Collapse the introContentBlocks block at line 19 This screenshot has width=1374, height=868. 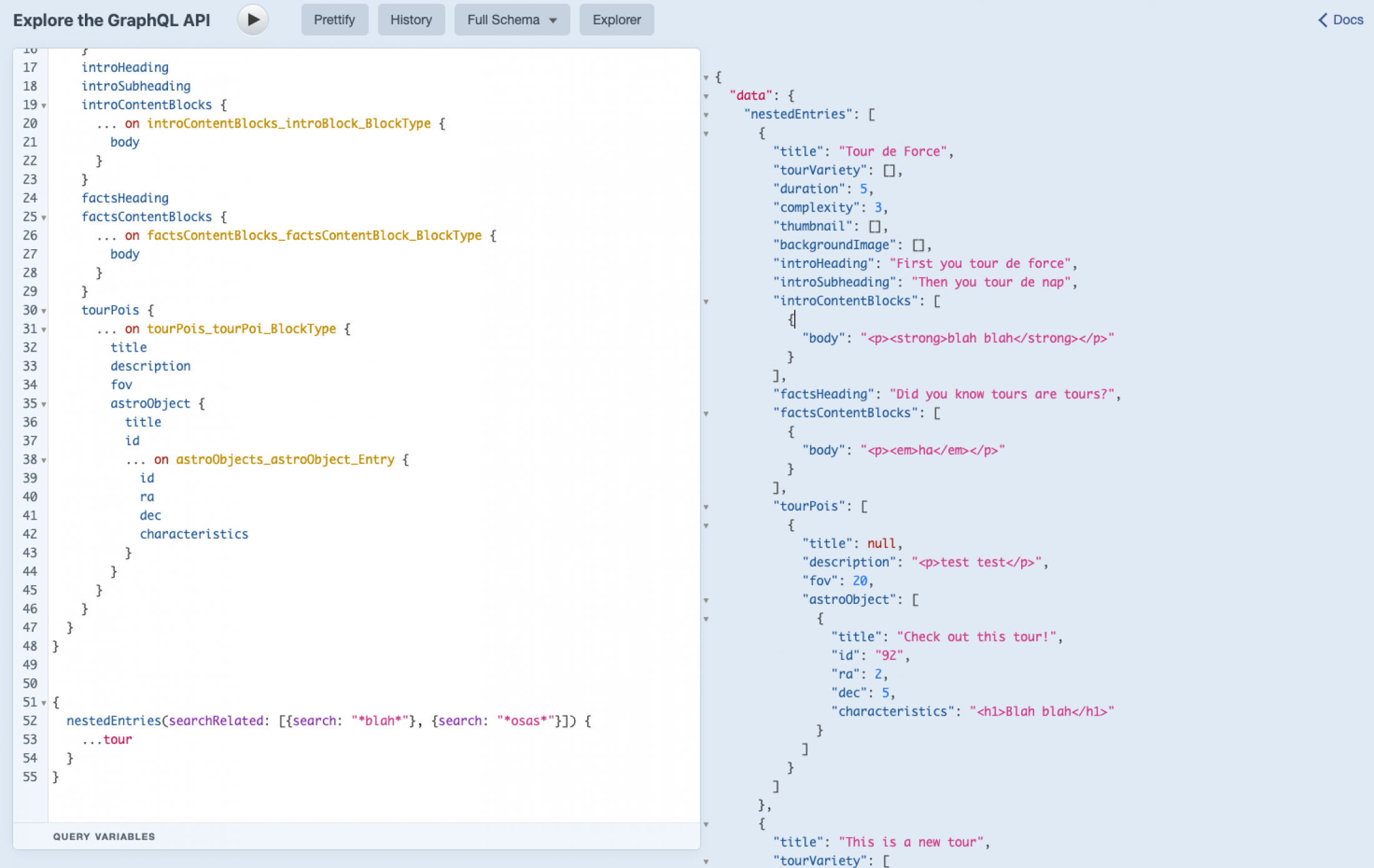coord(42,105)
